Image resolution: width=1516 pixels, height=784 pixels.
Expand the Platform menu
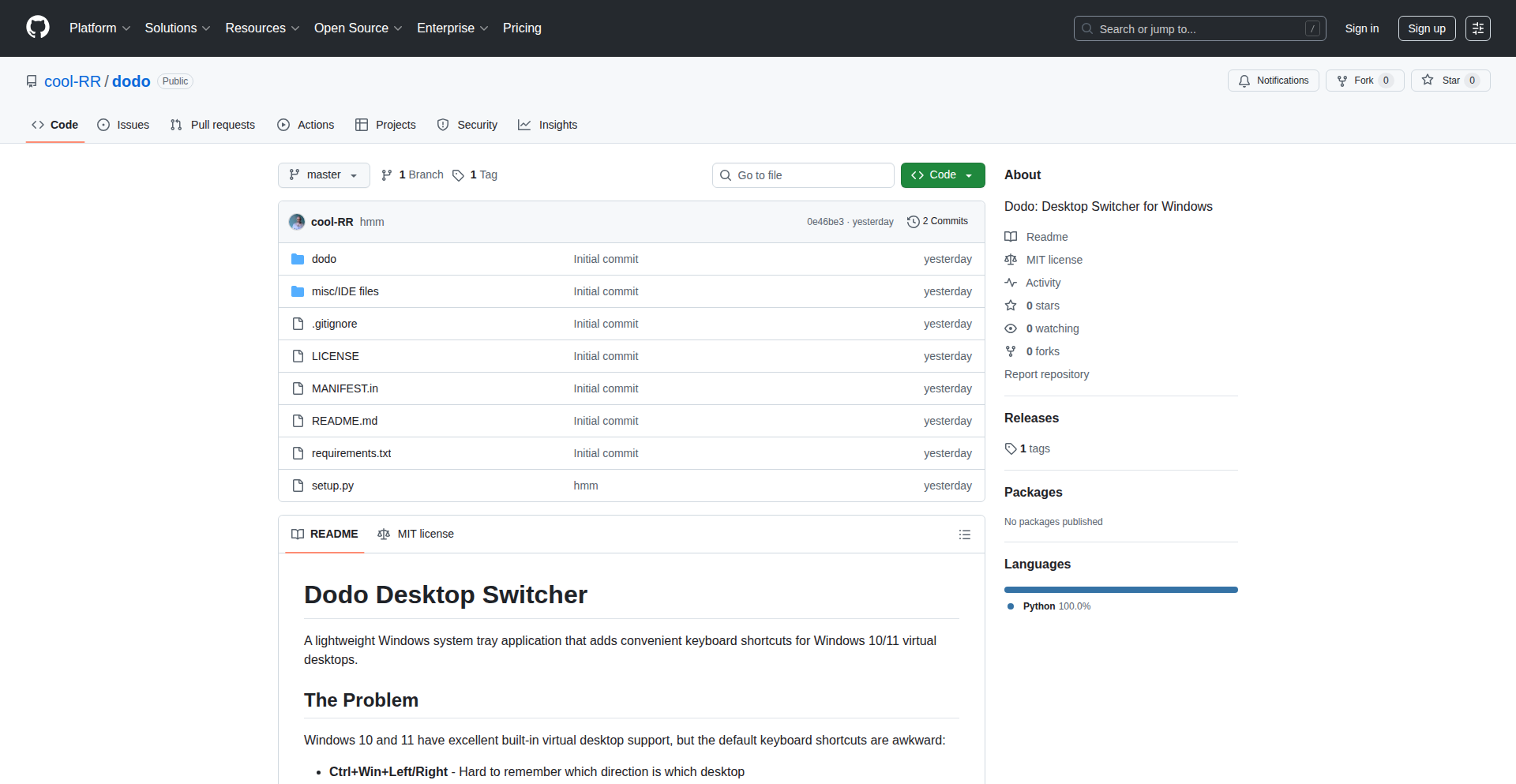99,28
